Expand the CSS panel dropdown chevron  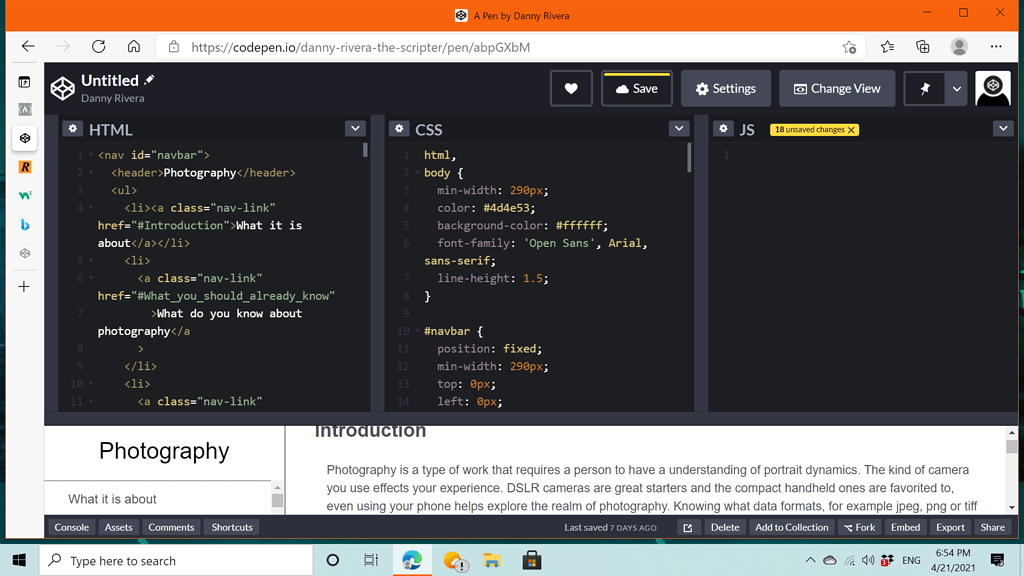[679, 129]
